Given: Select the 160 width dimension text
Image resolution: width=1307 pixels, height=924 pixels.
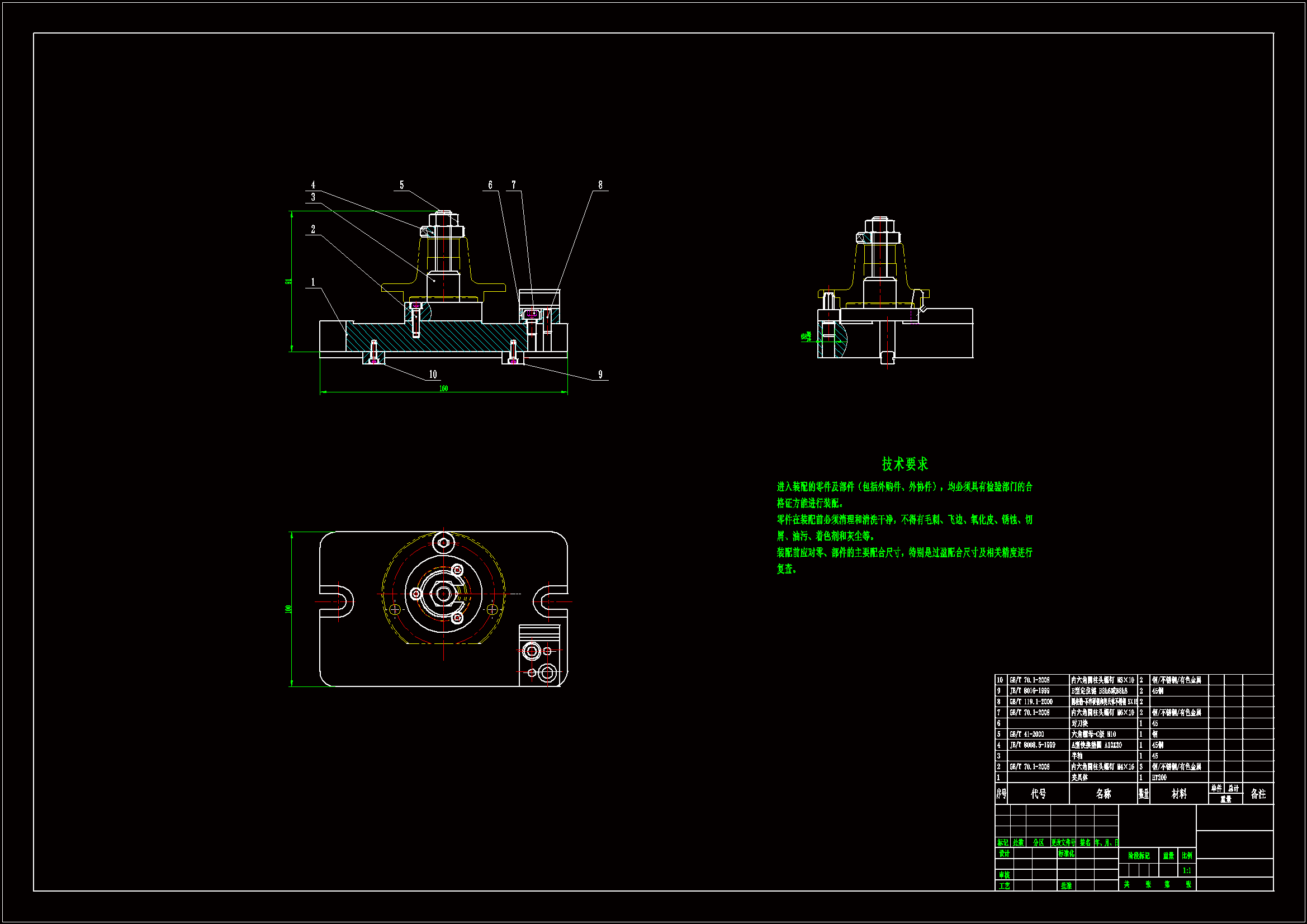Looking at the screenshot, I should pos(443,388).
